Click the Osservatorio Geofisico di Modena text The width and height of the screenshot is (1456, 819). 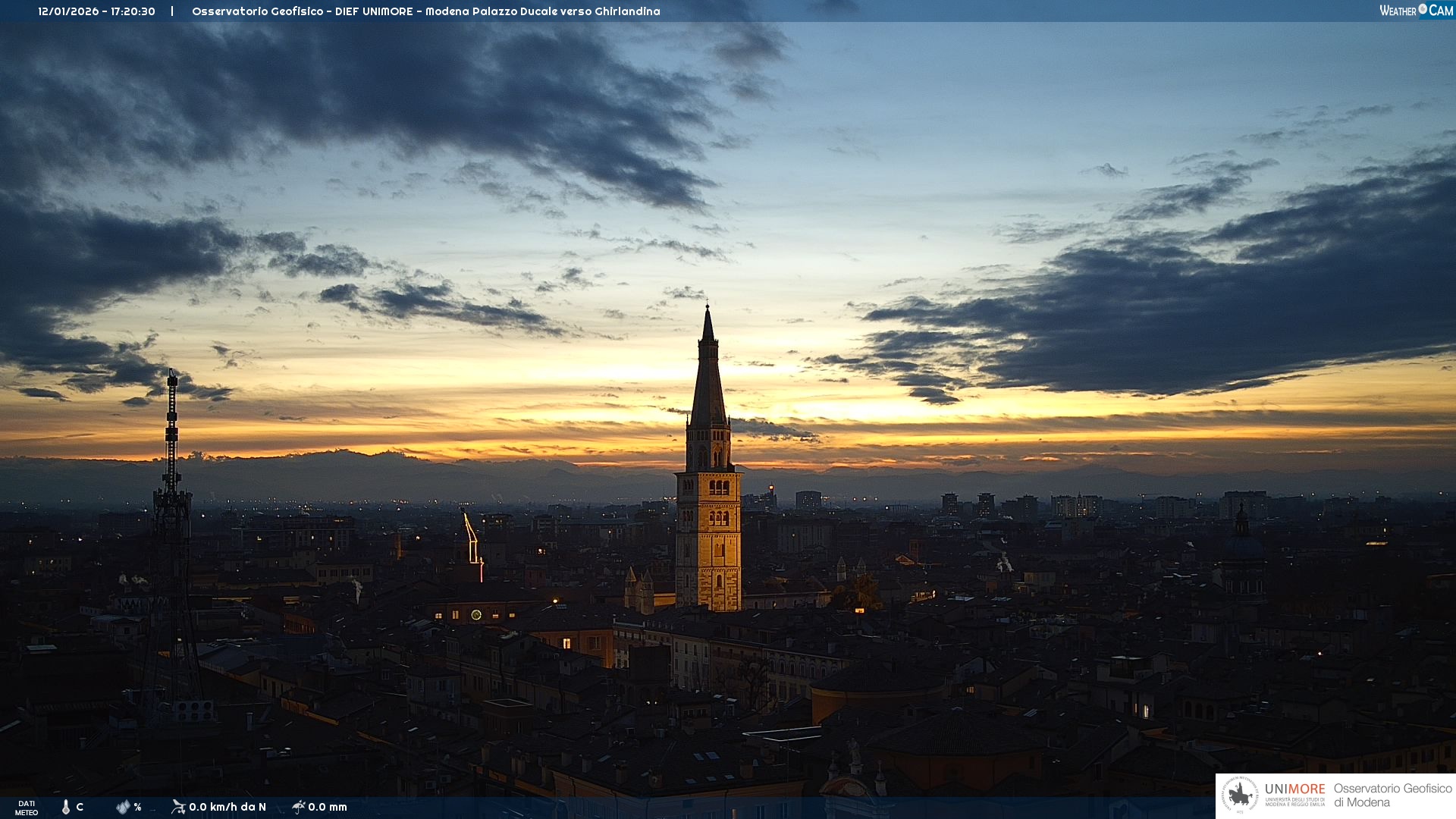click(1392, 795)
